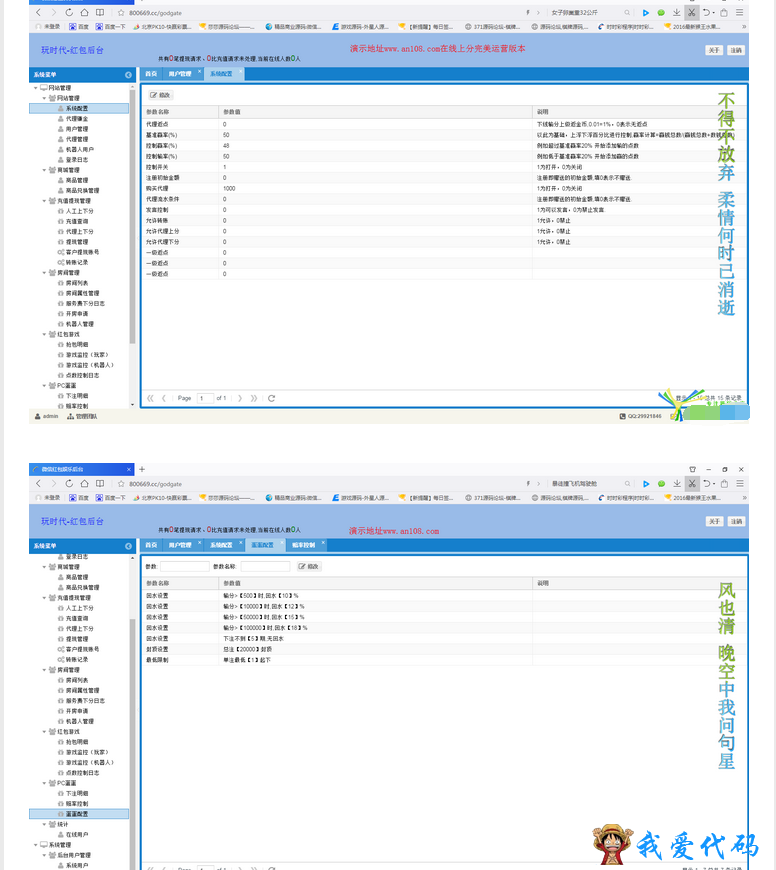Collapse the 后台用户管理 folder in the lower tree
The height and width of the screenshot is (870, 776).
click(45, 855)
